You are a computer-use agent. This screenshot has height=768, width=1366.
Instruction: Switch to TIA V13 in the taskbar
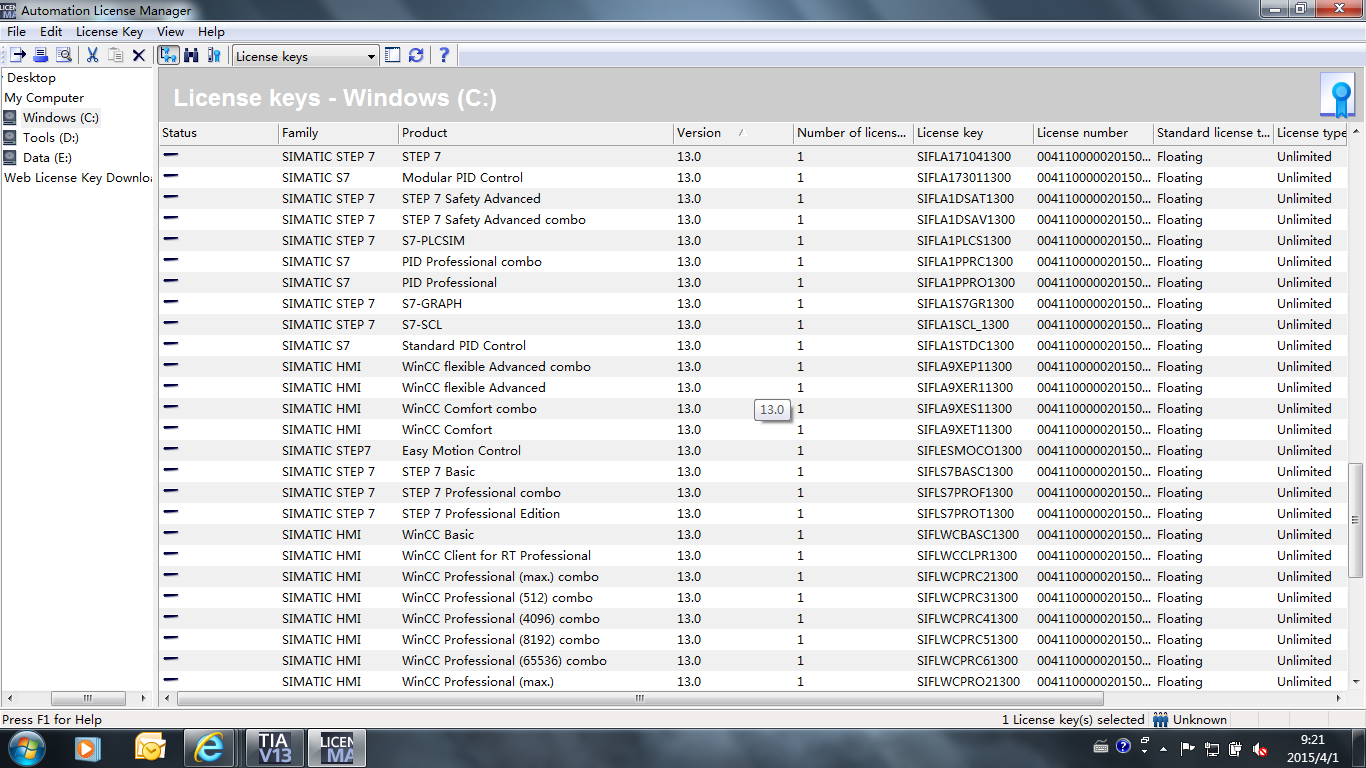tap(275, 748)
